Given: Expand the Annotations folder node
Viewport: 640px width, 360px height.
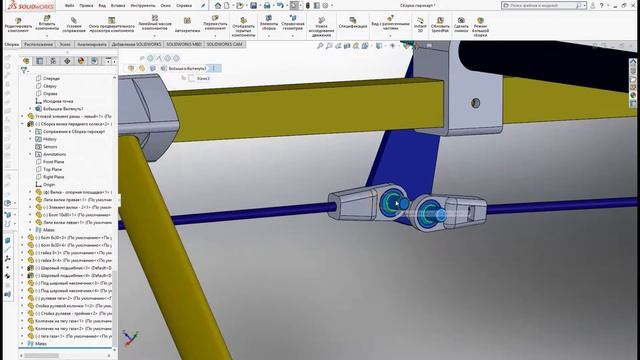Looking at the screenshot, I should point(30,154).
